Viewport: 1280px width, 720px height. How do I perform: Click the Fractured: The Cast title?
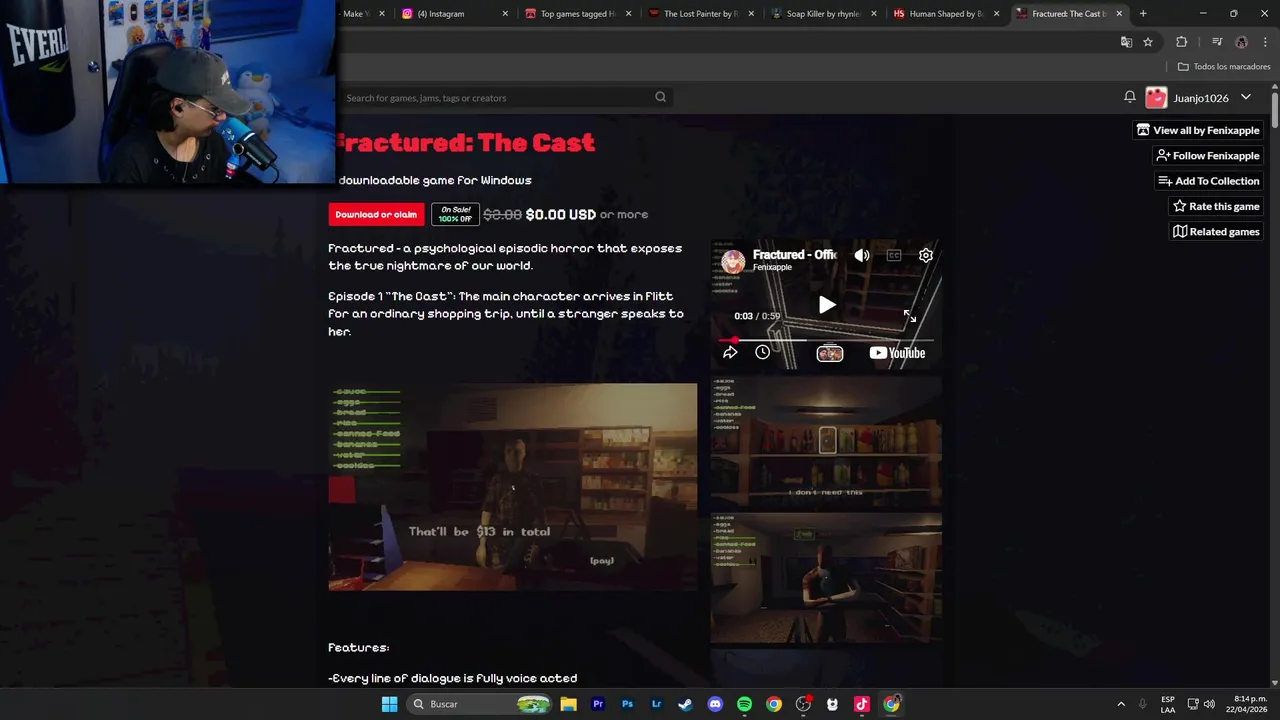tap(462, 143)
